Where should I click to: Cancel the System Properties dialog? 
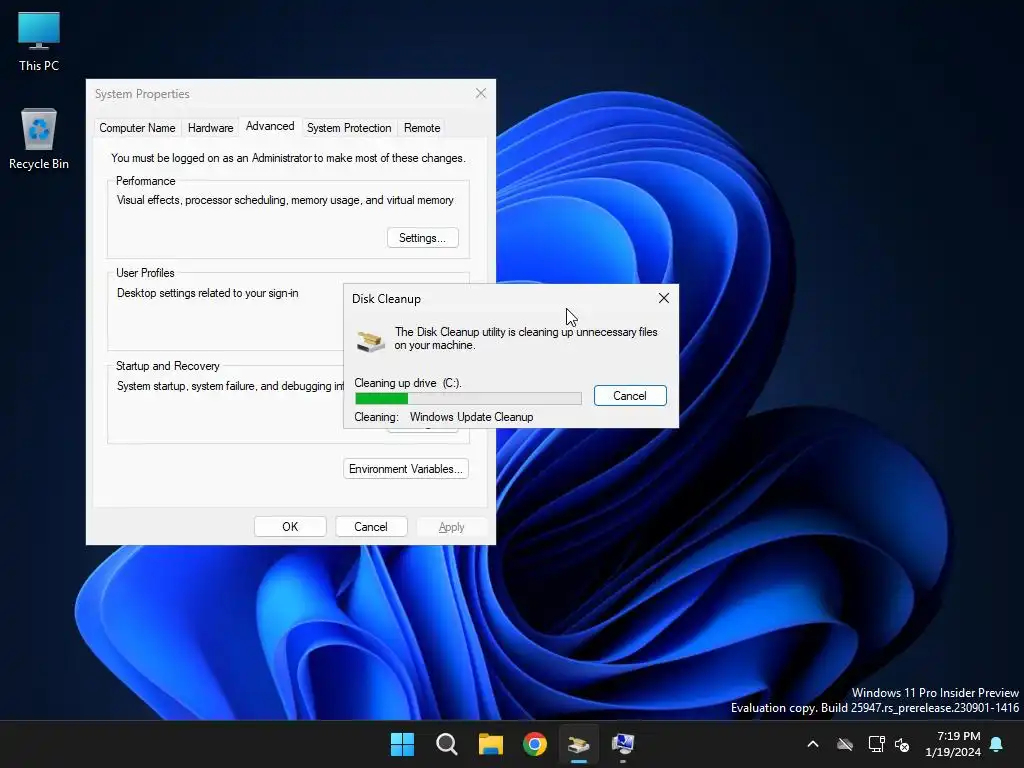(x=371, y=527)
